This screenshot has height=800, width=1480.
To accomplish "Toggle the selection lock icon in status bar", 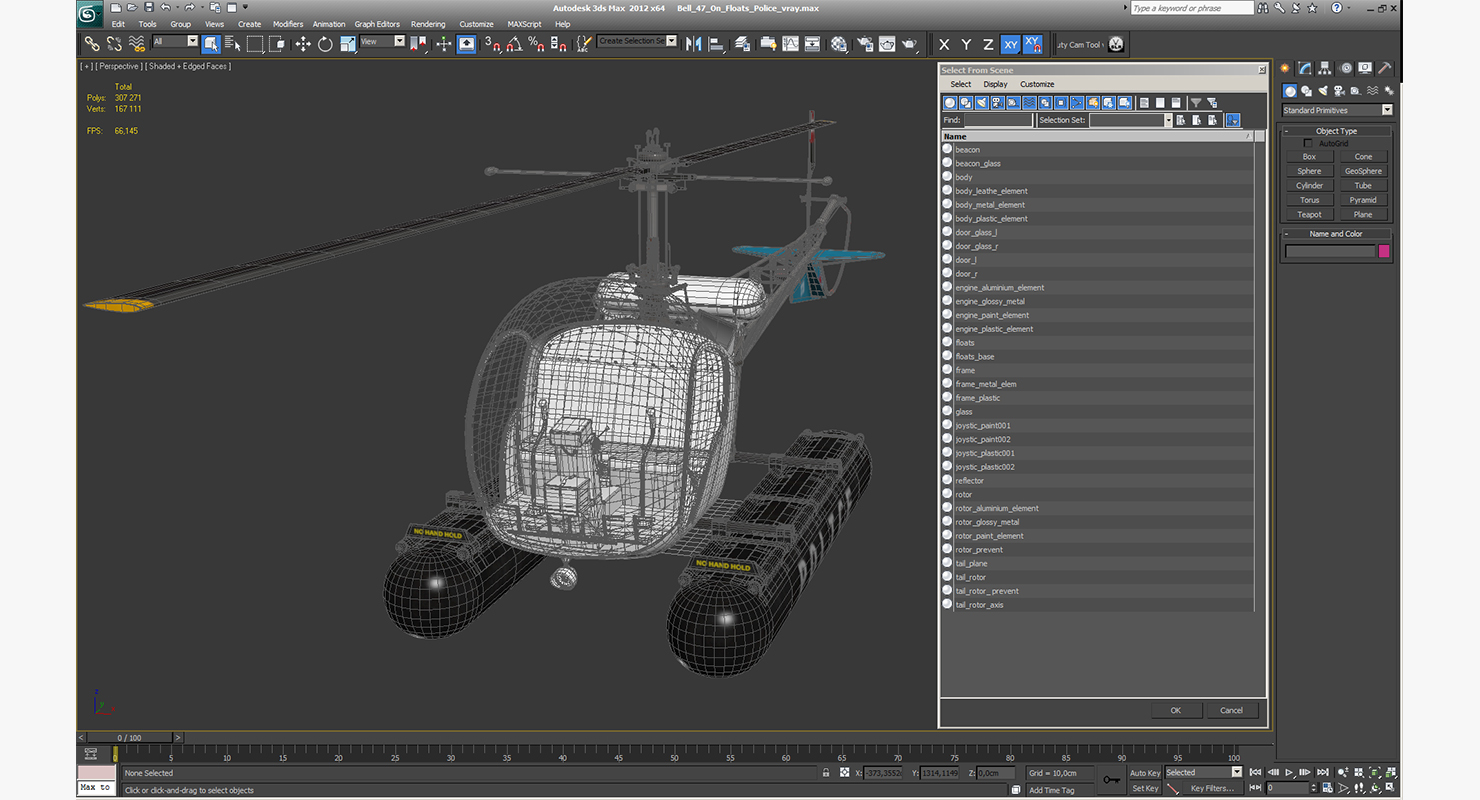I will click(826, 773).
